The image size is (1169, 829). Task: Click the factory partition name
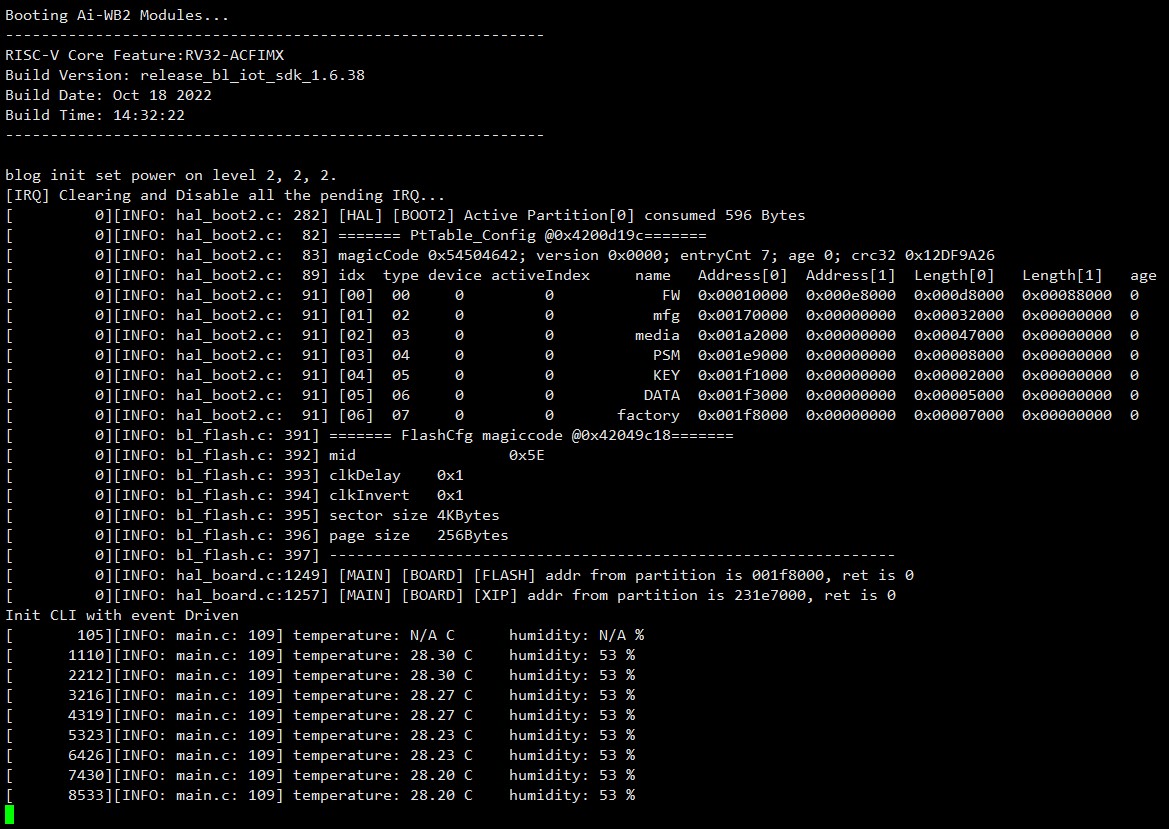click(648, 415)
